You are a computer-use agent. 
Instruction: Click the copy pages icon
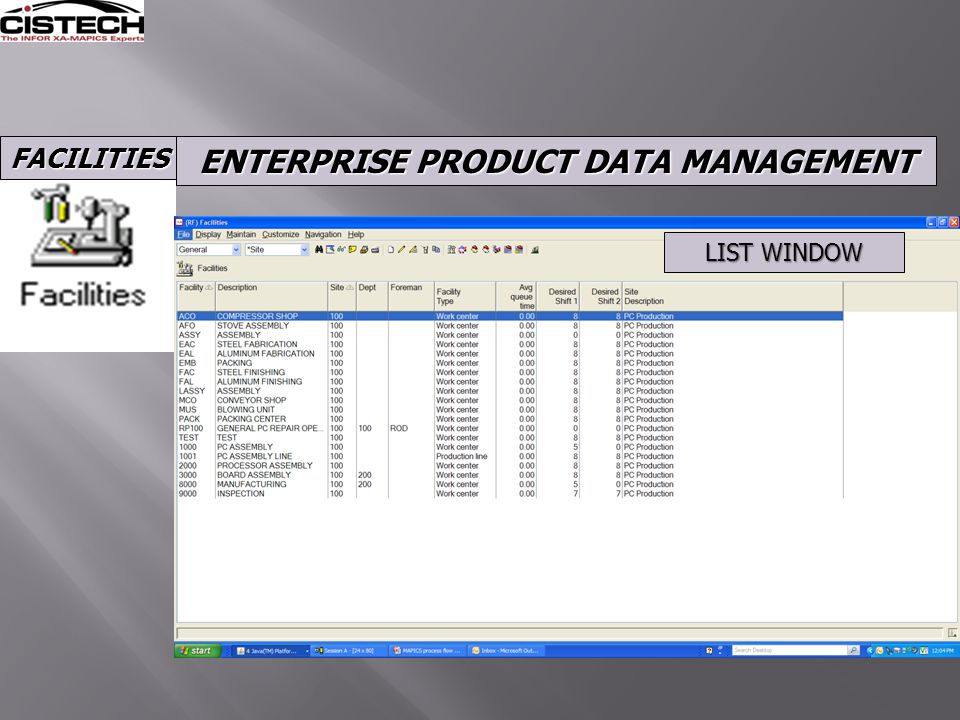click(x=436, y=249)
